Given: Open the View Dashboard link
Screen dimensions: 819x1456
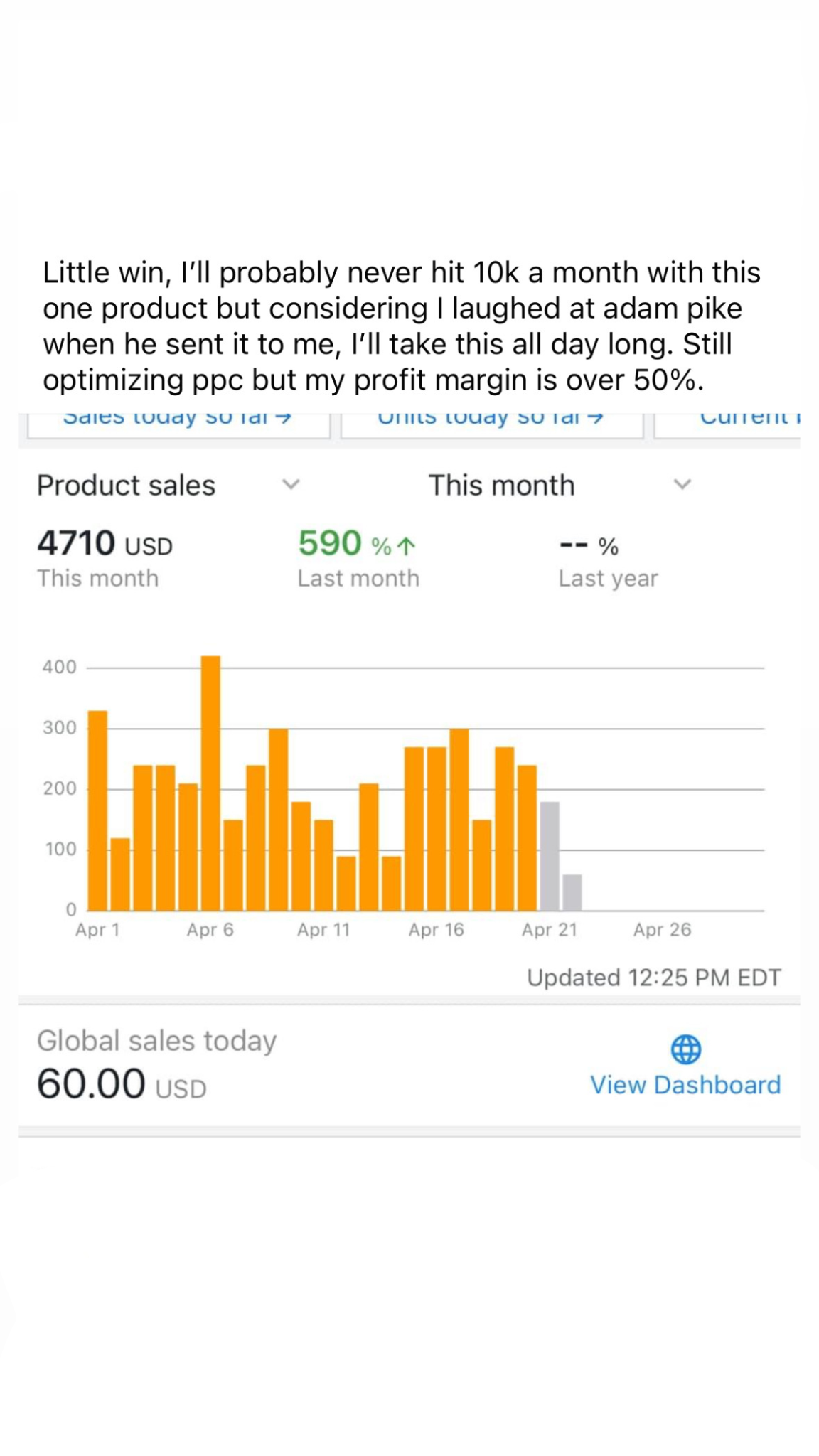Looking at the screenshot, I should (x=685, y=1085).
